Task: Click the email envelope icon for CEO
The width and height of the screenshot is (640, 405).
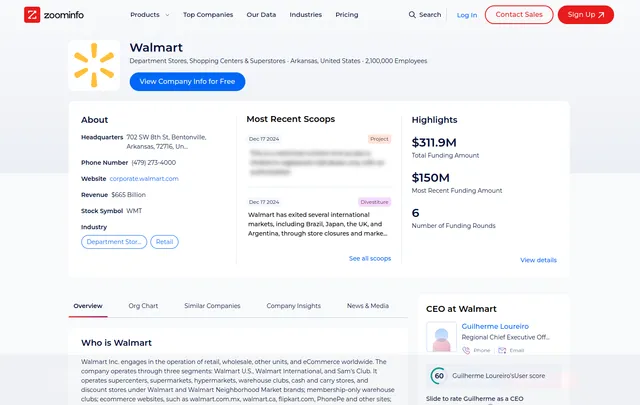Action: tap(503, 351)
